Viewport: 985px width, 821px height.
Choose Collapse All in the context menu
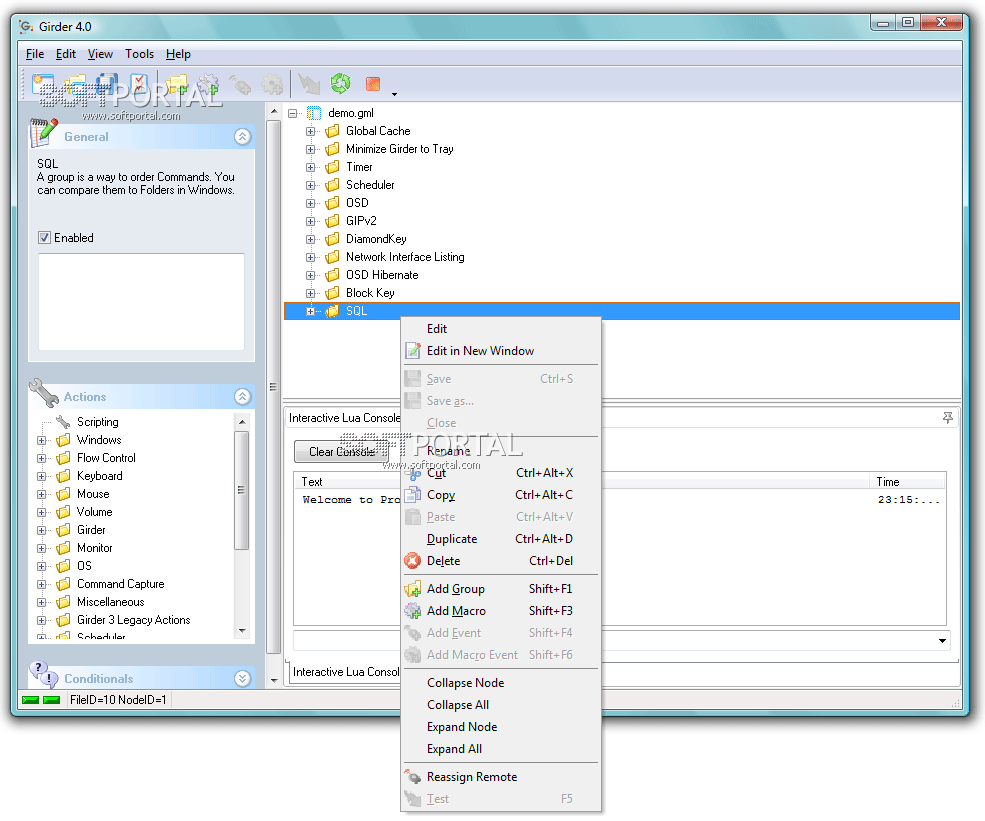click(x=500, y=705)
